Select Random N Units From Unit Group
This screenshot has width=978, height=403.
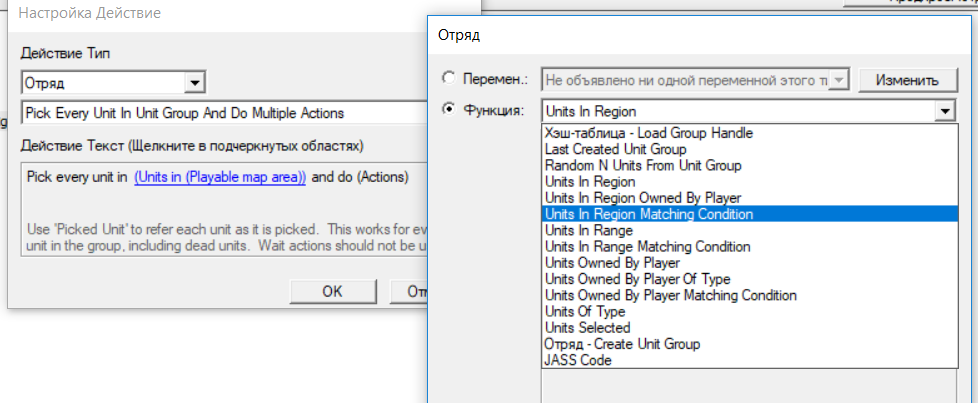642,165
